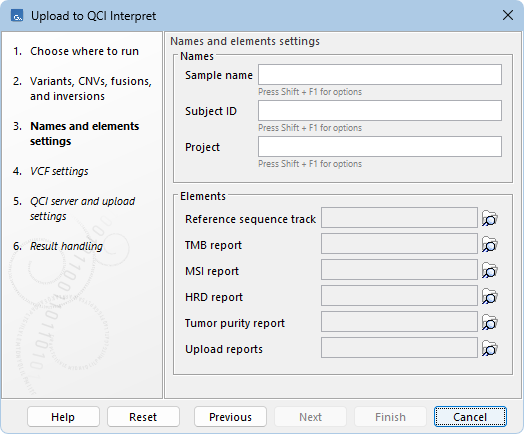524x434 pixels.
Task: Browse for TMB report element
Action: point(490,245)
